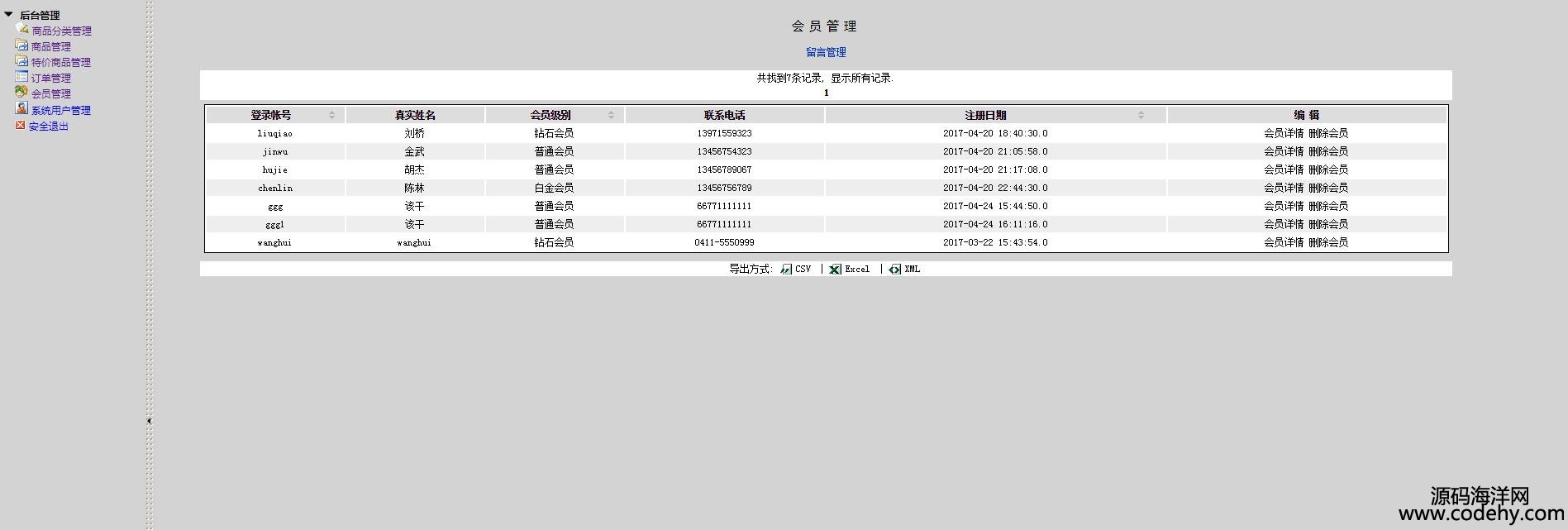The height and width of the screenshot is (530, 1568).
Task: Collapse the 后台管理 tree node
Action: click(8, 14)
